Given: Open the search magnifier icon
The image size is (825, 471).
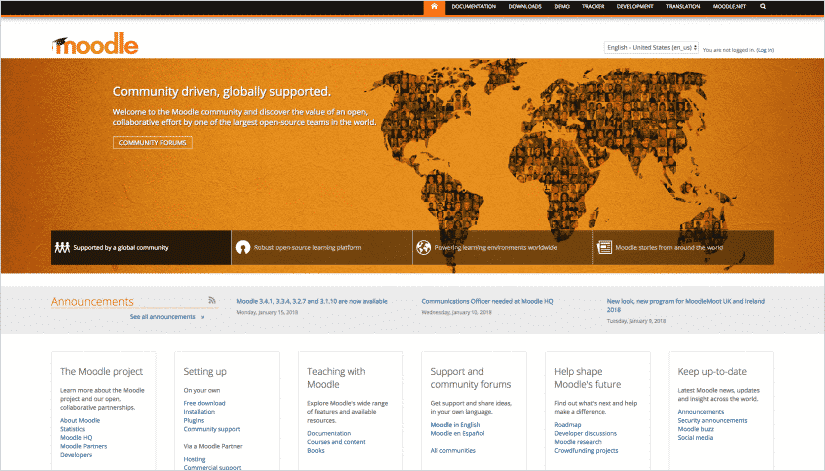Looking at the screenshot, I should click(763, 7).
